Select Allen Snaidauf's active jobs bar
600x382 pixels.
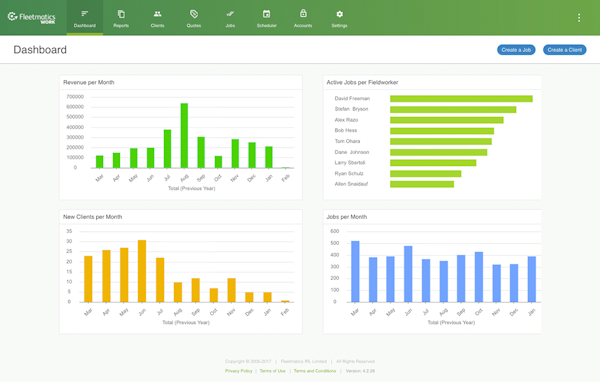(422, 184)
